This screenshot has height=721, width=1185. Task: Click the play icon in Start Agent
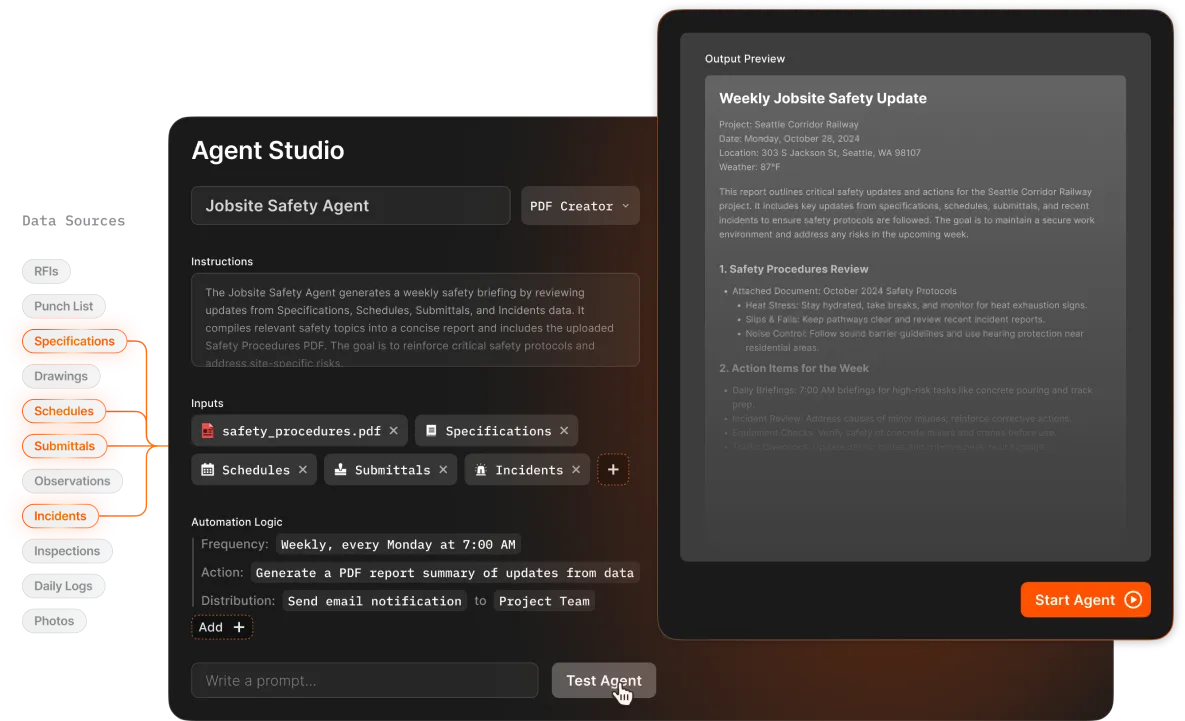tap(1133, 600)
